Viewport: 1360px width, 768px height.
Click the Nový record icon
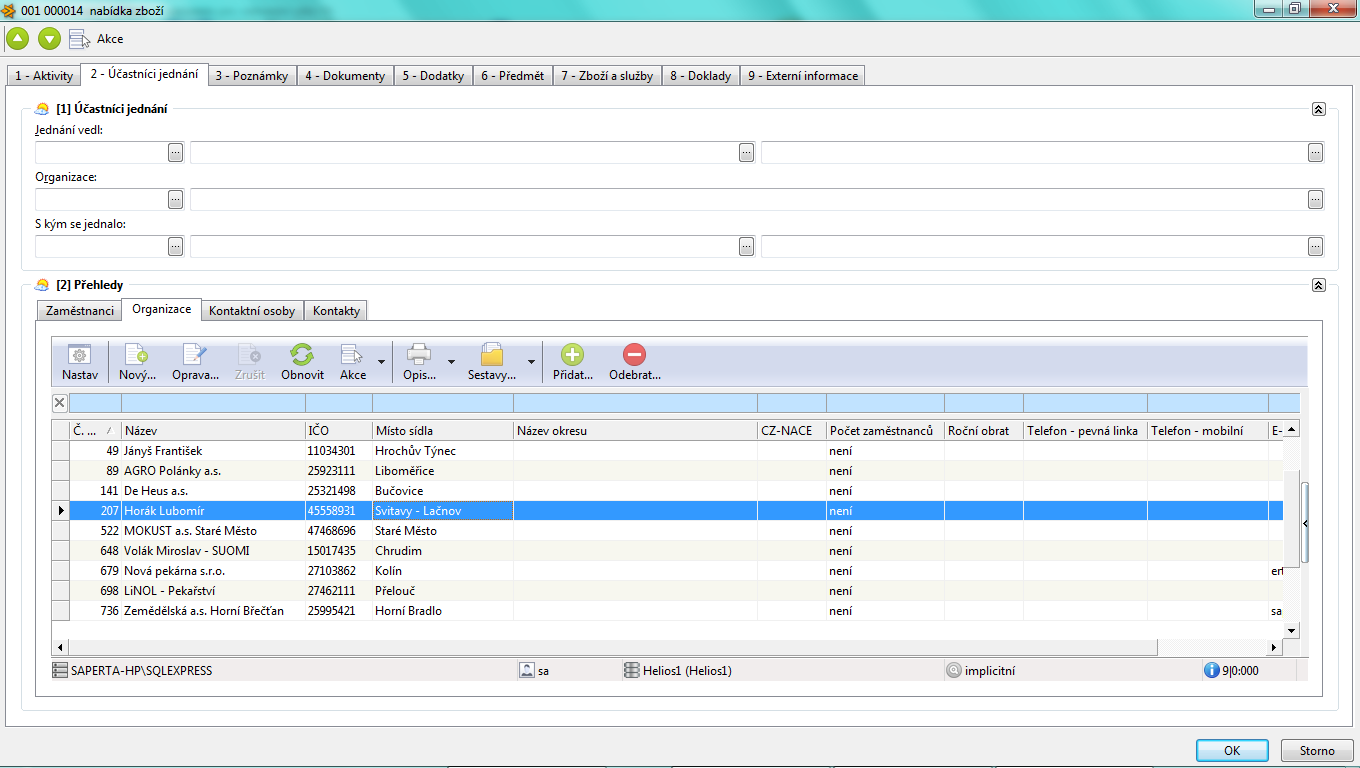(135, 355)
